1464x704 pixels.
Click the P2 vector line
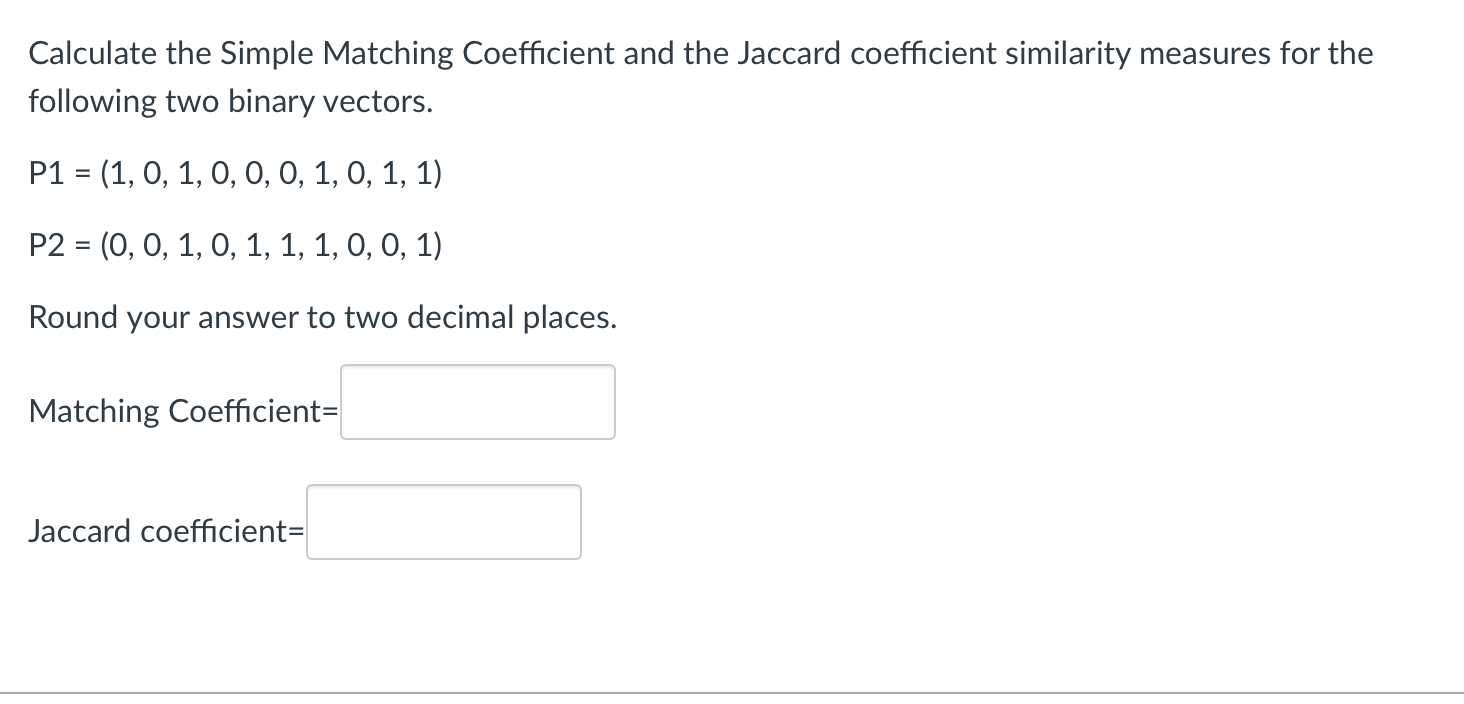[x=235, y=245]
